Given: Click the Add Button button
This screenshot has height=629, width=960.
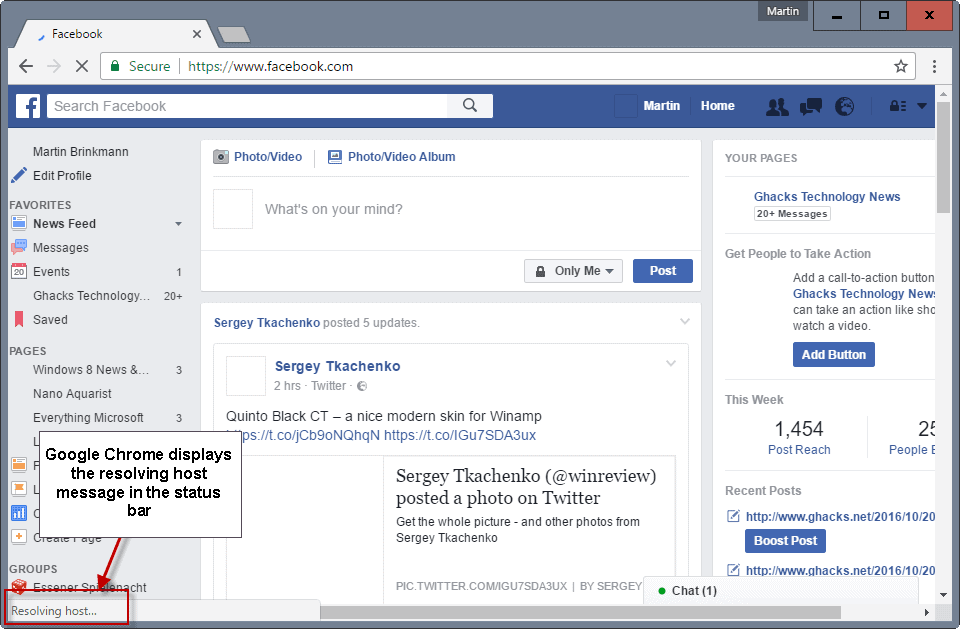Looking at the screenshot, I should [833, 355].
